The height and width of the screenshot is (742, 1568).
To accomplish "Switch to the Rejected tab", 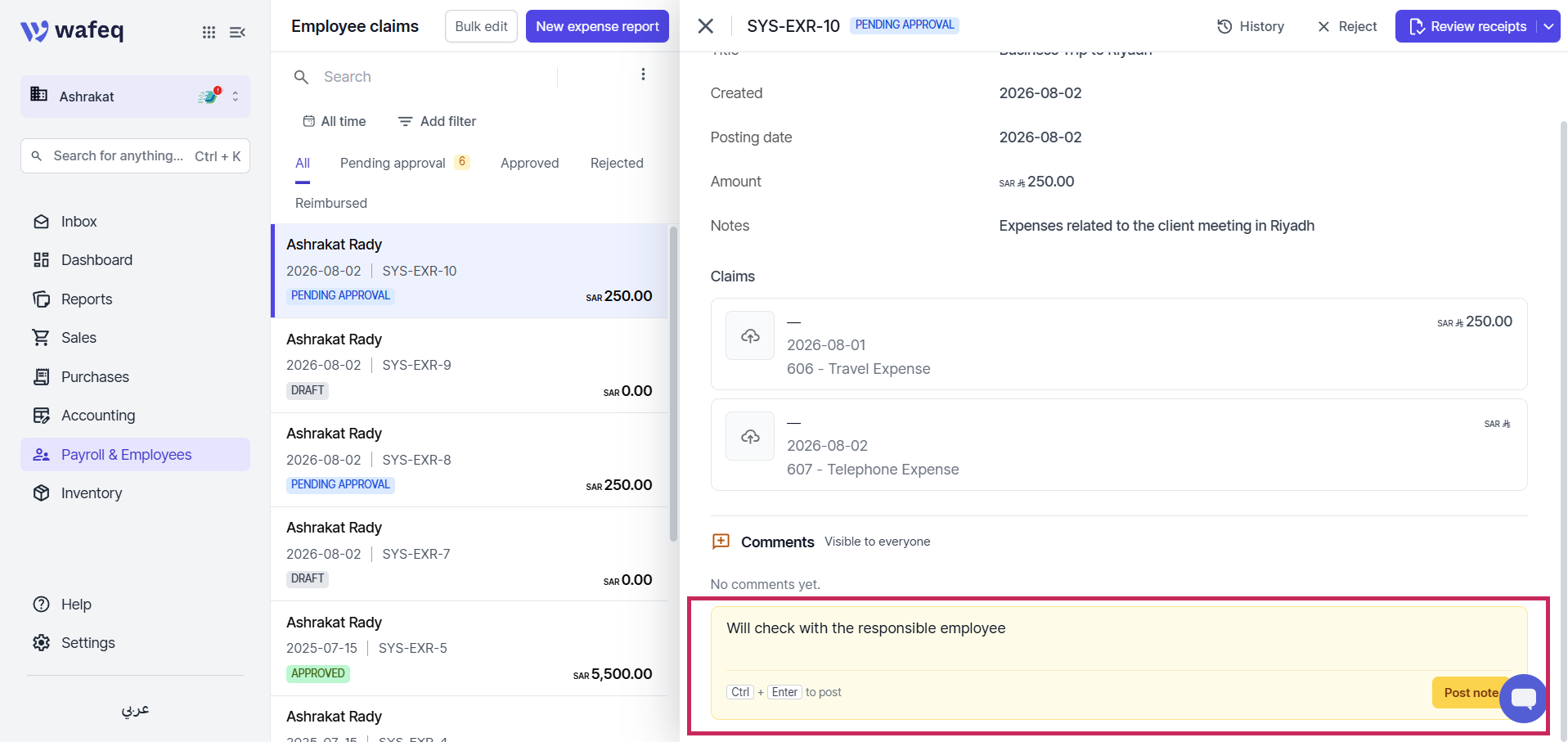I will [x=617, y=163].
